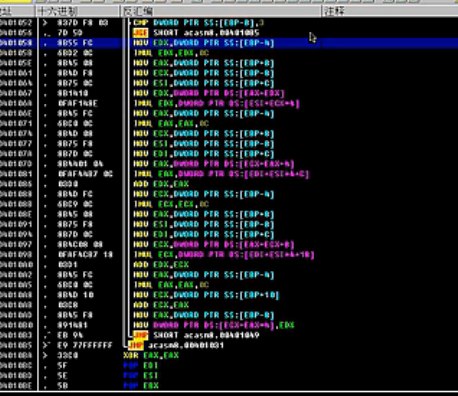
Task: Select MOV EAX,DWORD PTR DS:[ECX+EAX+4] instruction
Action: pyautogui.click(x=214, y=164)
